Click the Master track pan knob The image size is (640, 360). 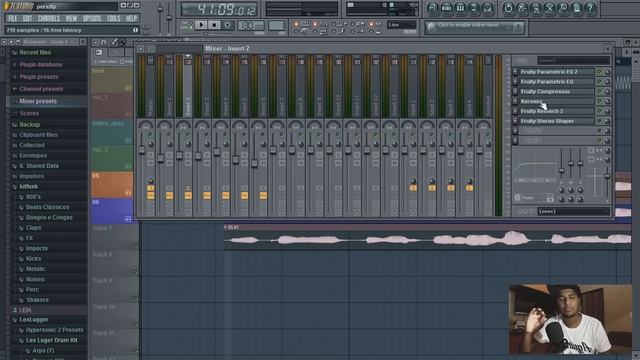coord(146,126)
